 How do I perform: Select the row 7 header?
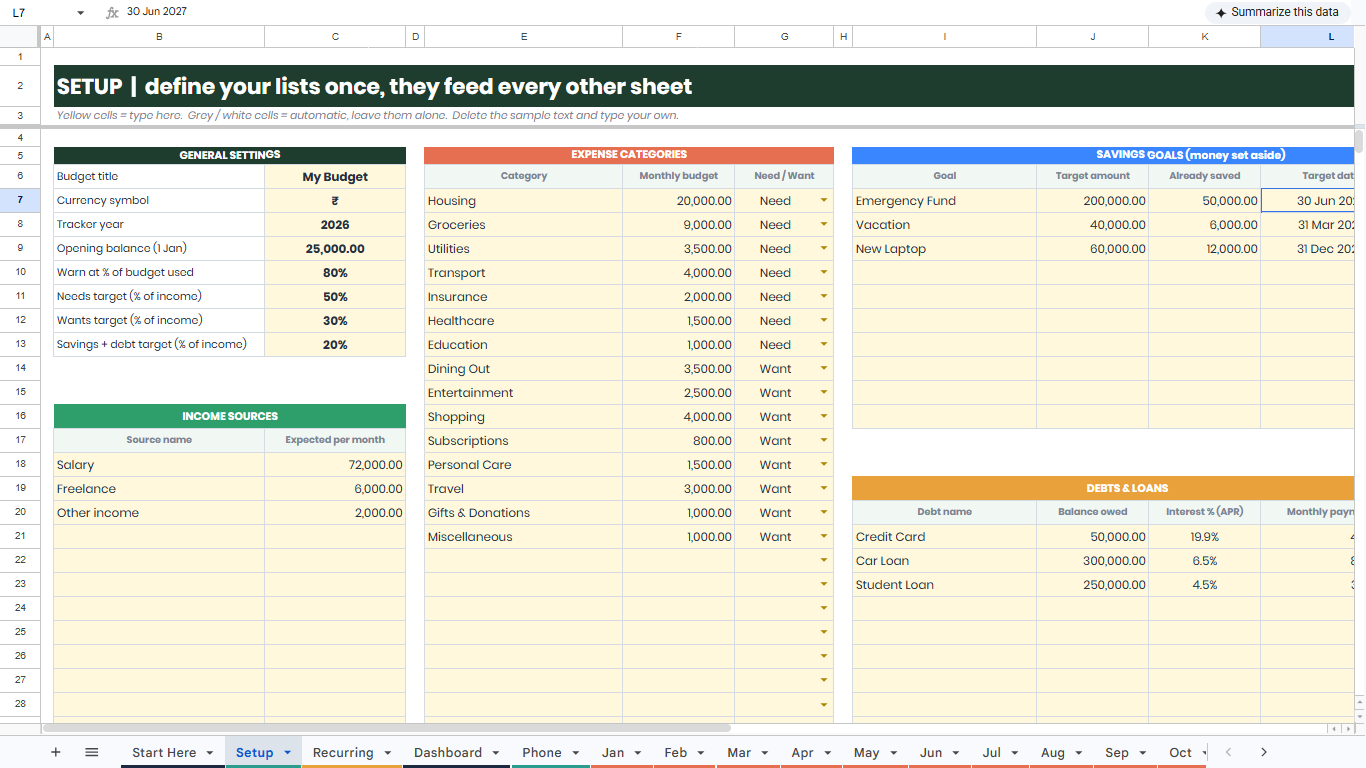coord(20,200)
